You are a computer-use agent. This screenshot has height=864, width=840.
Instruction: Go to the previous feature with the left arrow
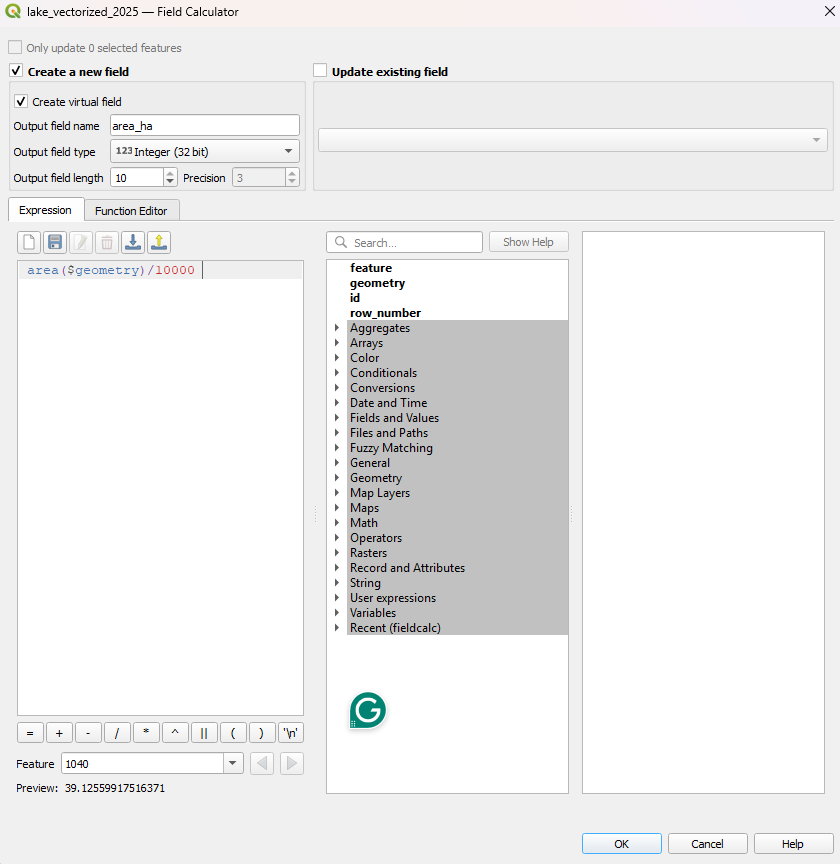click(262, 764)
